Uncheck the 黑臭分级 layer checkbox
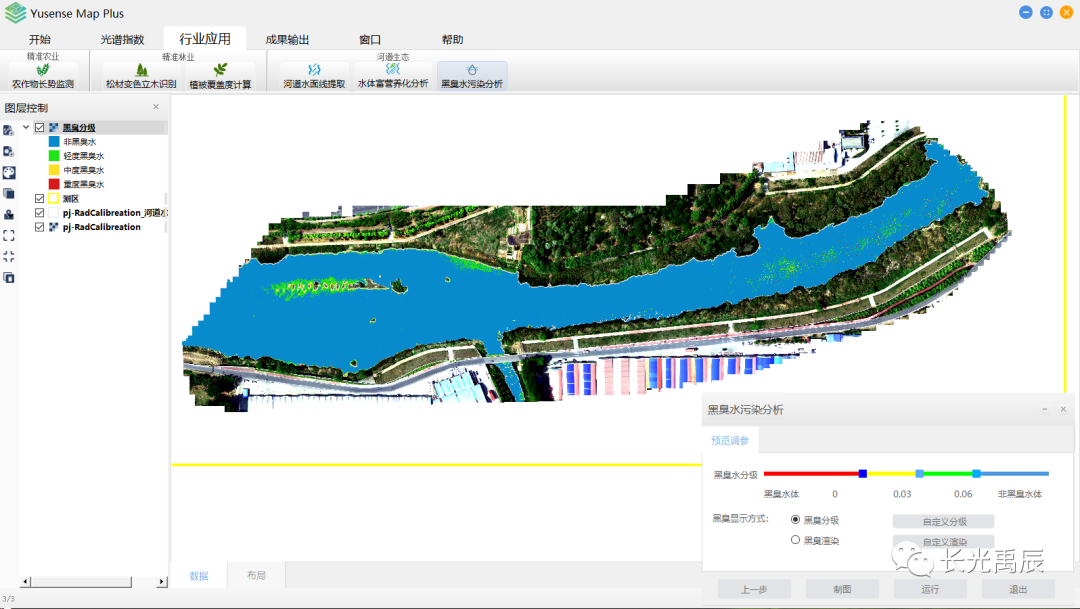 click(x=40, y=128)
